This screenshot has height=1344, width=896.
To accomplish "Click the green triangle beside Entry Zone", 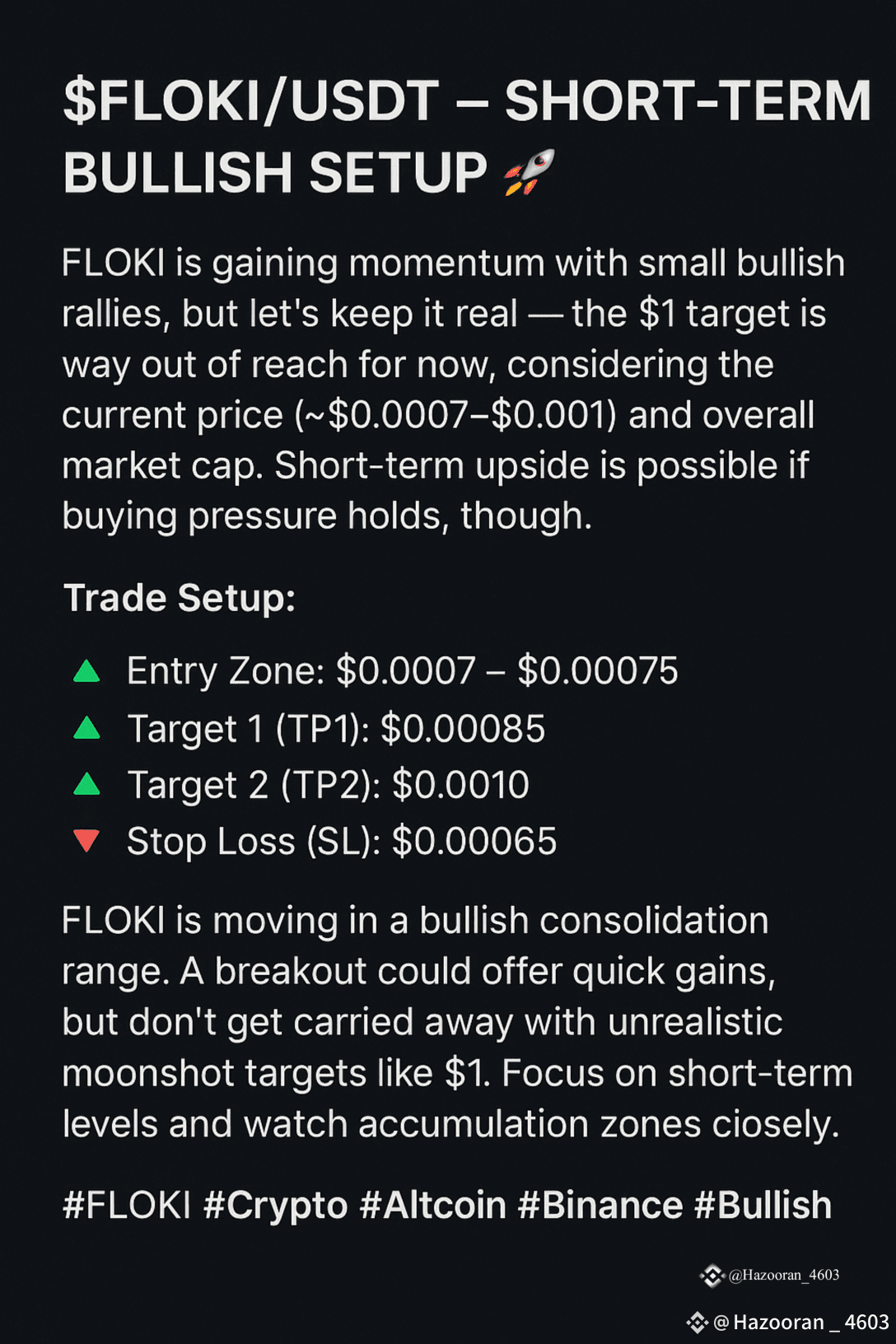I will (86, 671).
